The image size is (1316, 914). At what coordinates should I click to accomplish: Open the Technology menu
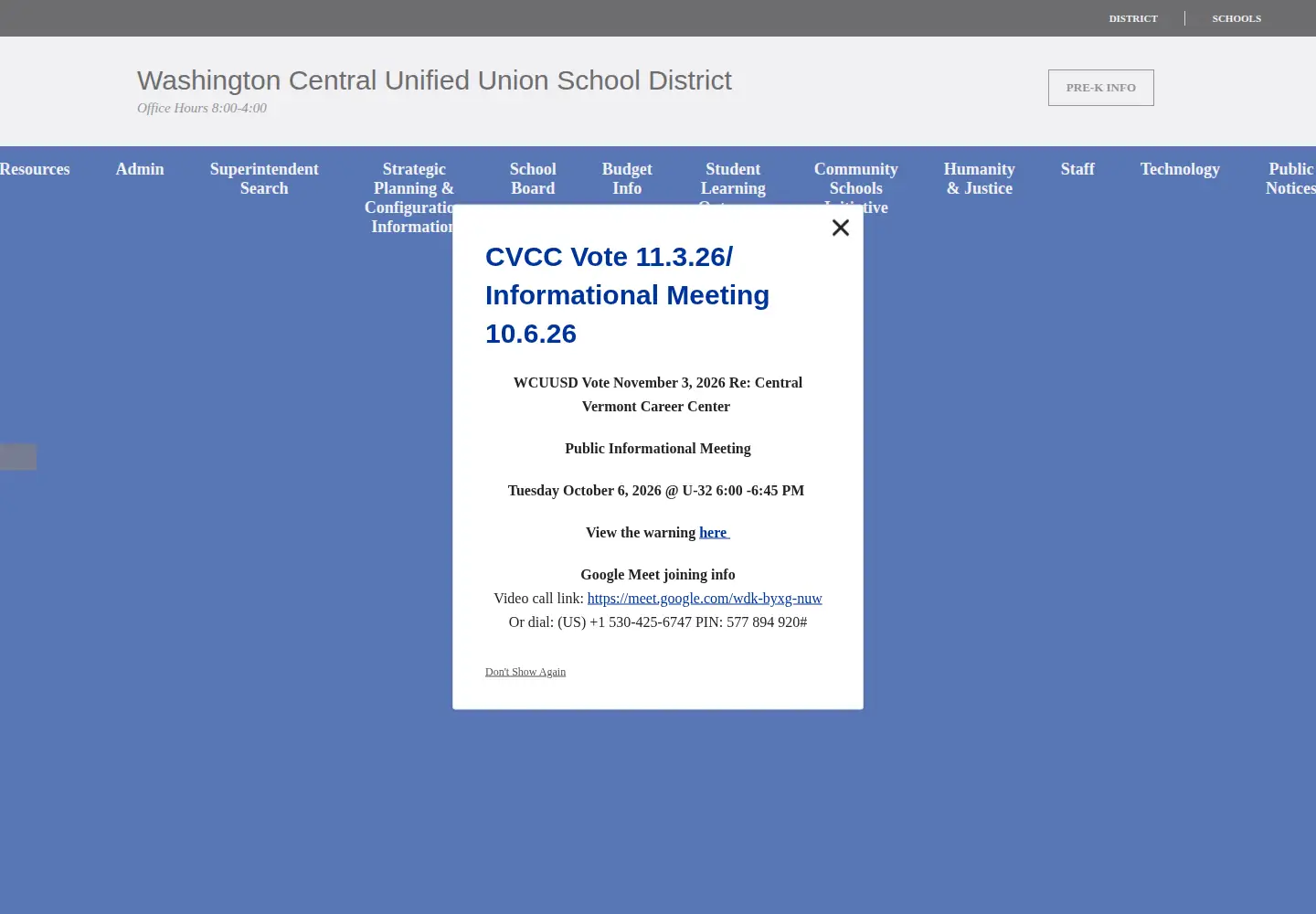(1180, 169)
